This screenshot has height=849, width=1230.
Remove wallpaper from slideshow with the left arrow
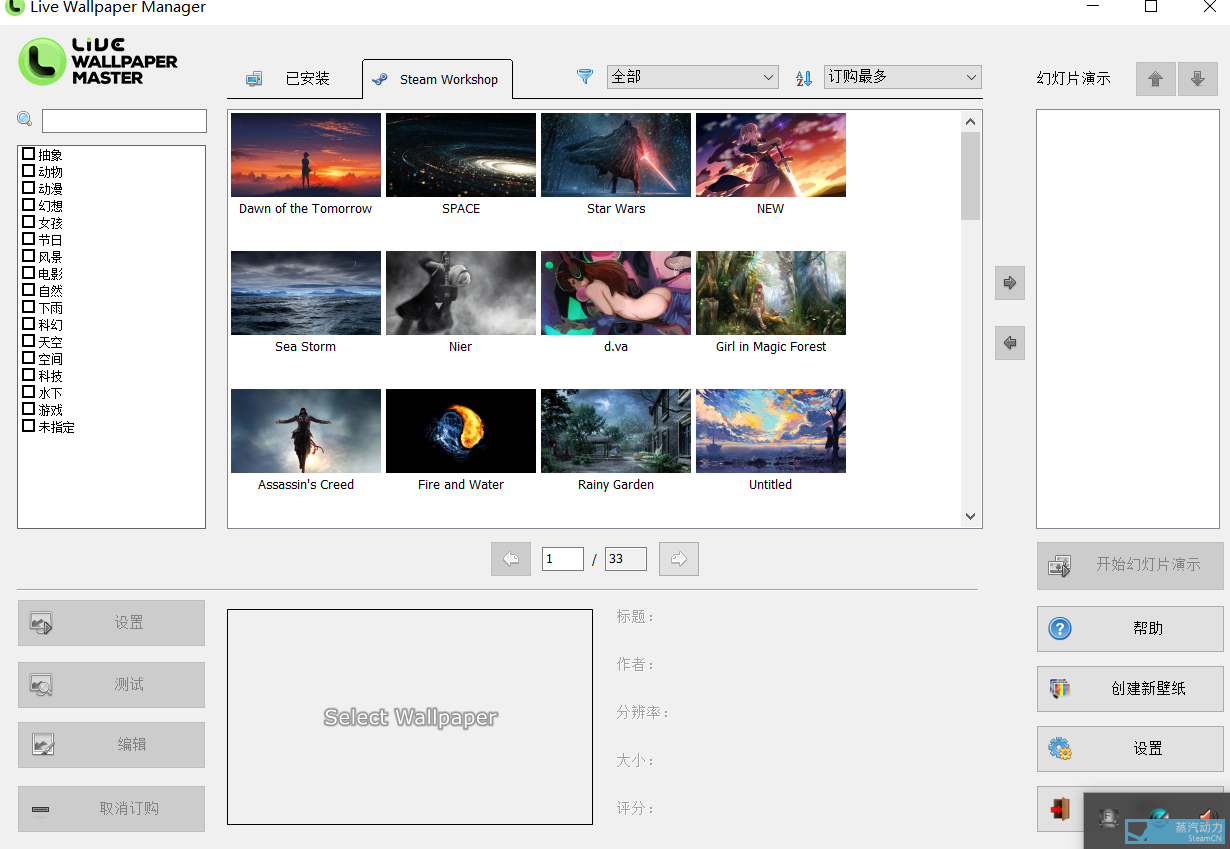click(1010, 343)
